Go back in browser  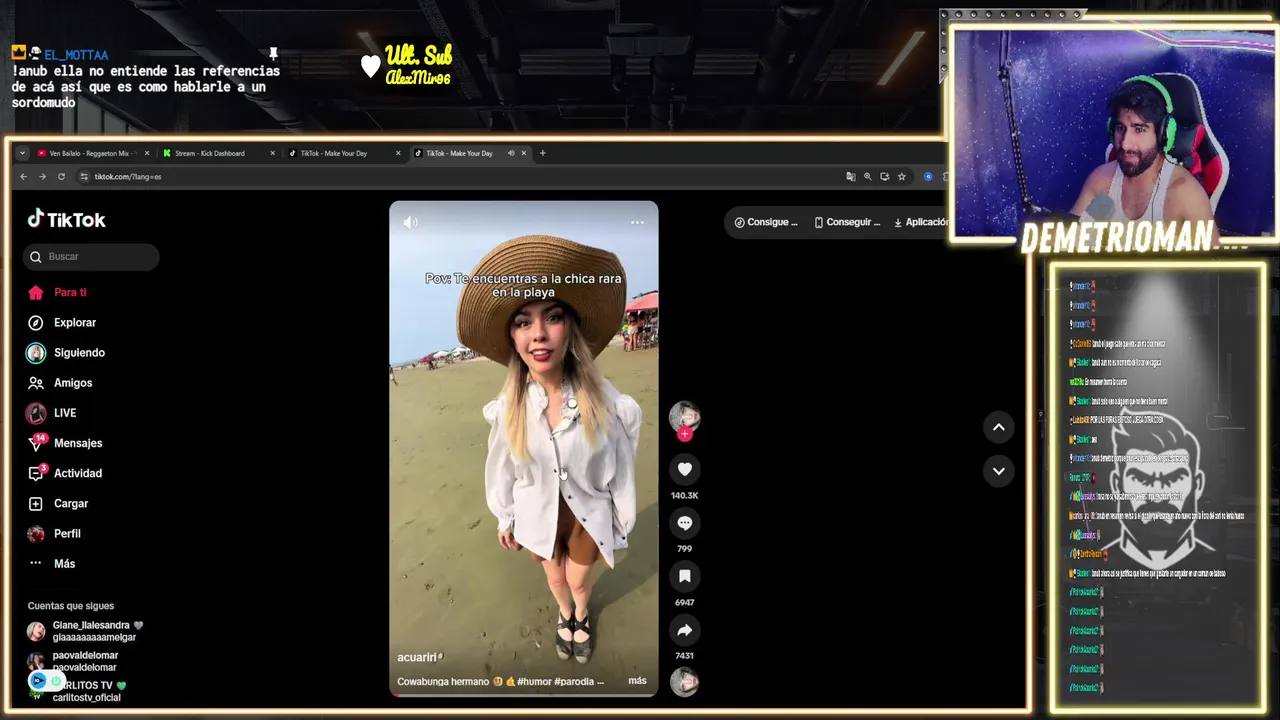point(24,176)
